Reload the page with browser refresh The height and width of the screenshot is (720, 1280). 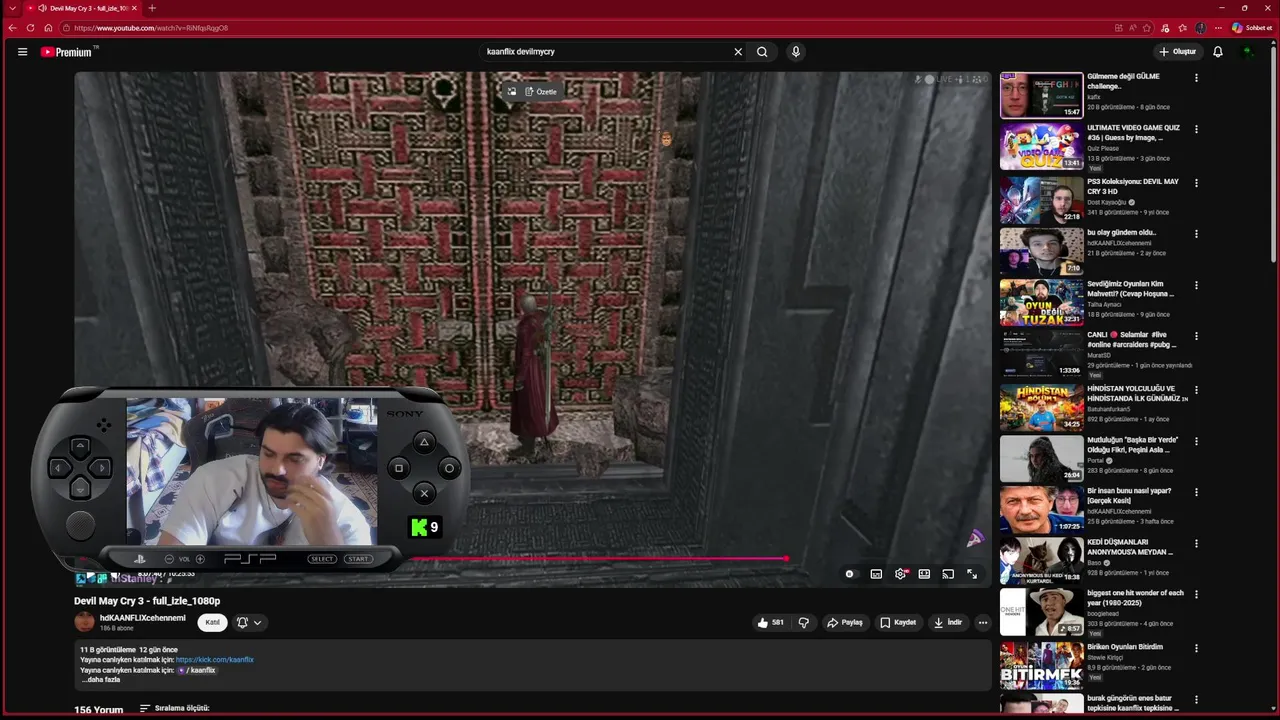[x=30, y=28]
